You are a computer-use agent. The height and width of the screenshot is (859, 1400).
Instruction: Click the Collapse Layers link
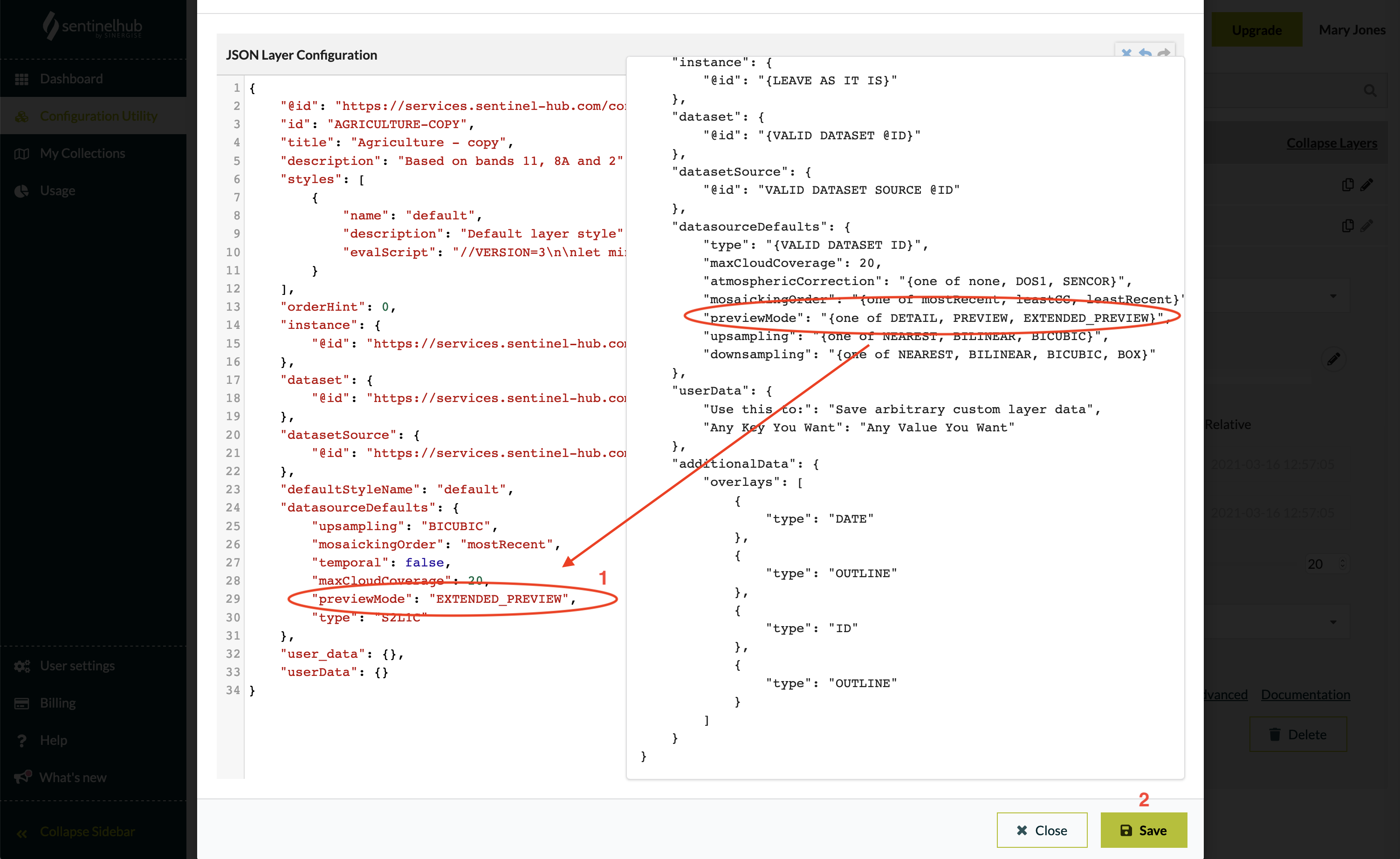point(1331,143)
